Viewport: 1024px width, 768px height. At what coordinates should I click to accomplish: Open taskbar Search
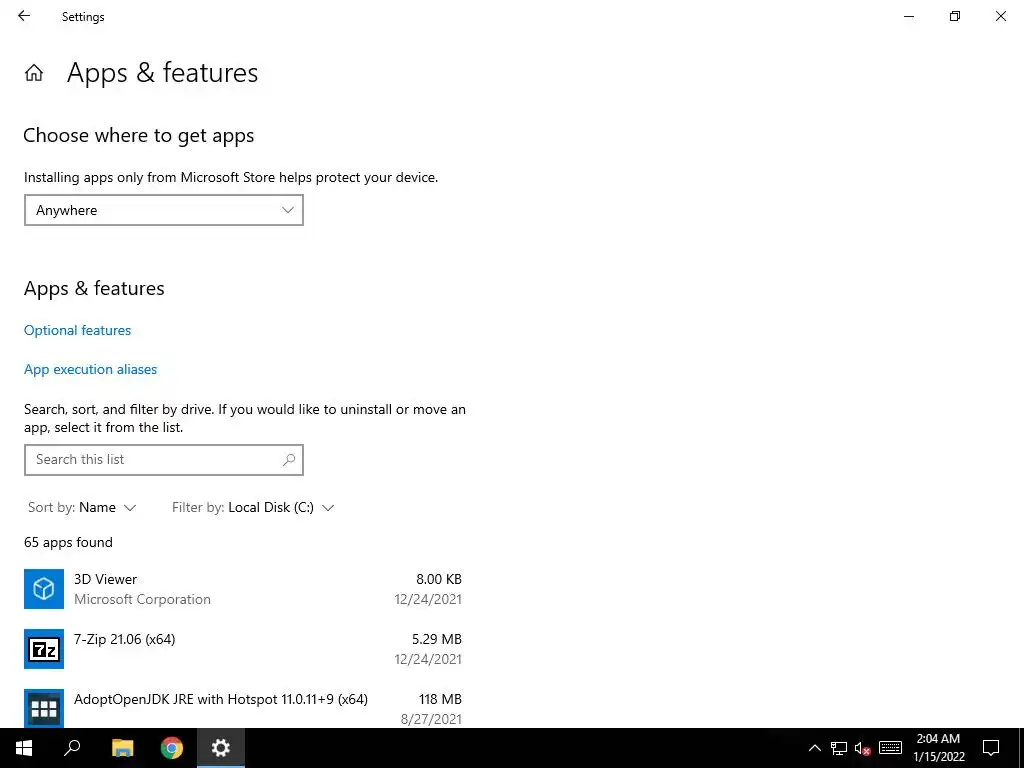pos(72,748)
